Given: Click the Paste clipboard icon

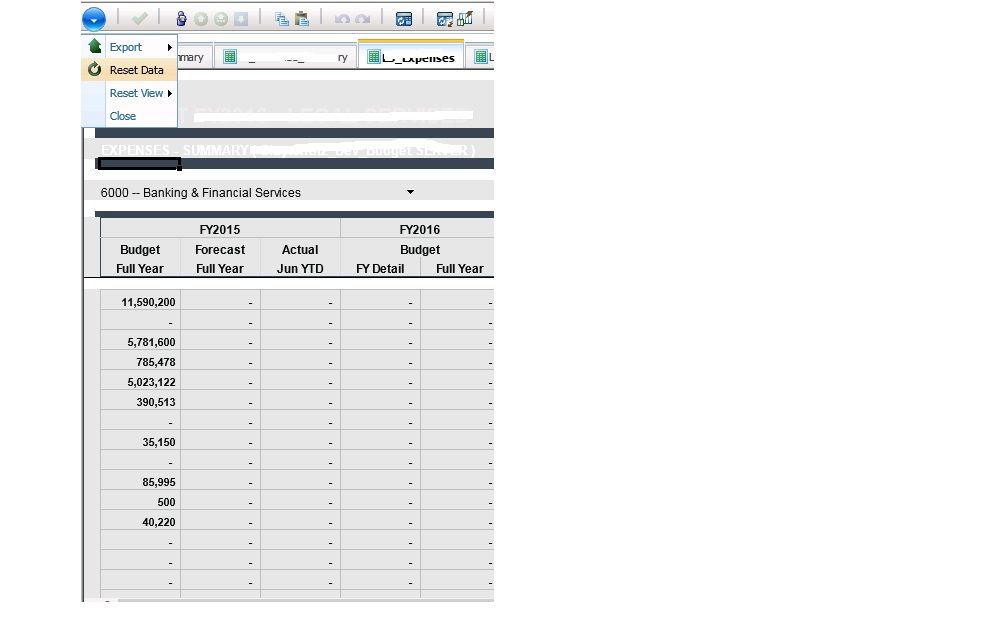Looking at the screenshot, I should (x=302, y=19).
